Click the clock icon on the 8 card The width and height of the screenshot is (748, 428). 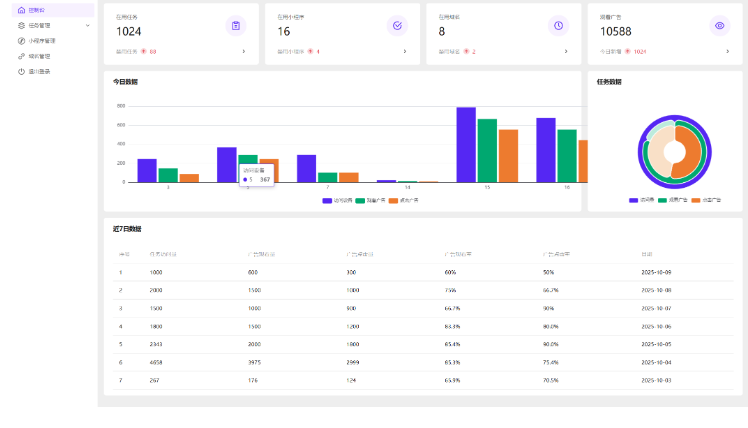(558, 26)
